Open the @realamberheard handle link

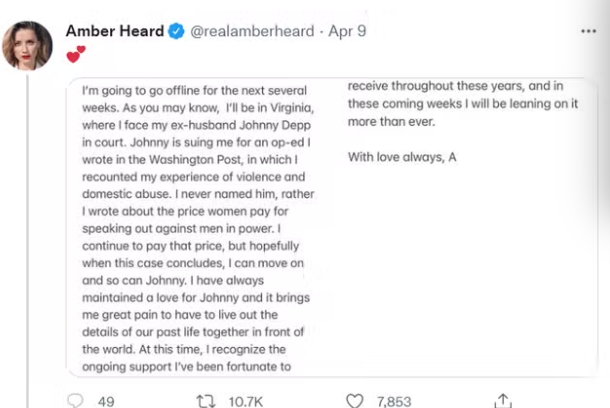pyautogui.click(x=249, y=31)
